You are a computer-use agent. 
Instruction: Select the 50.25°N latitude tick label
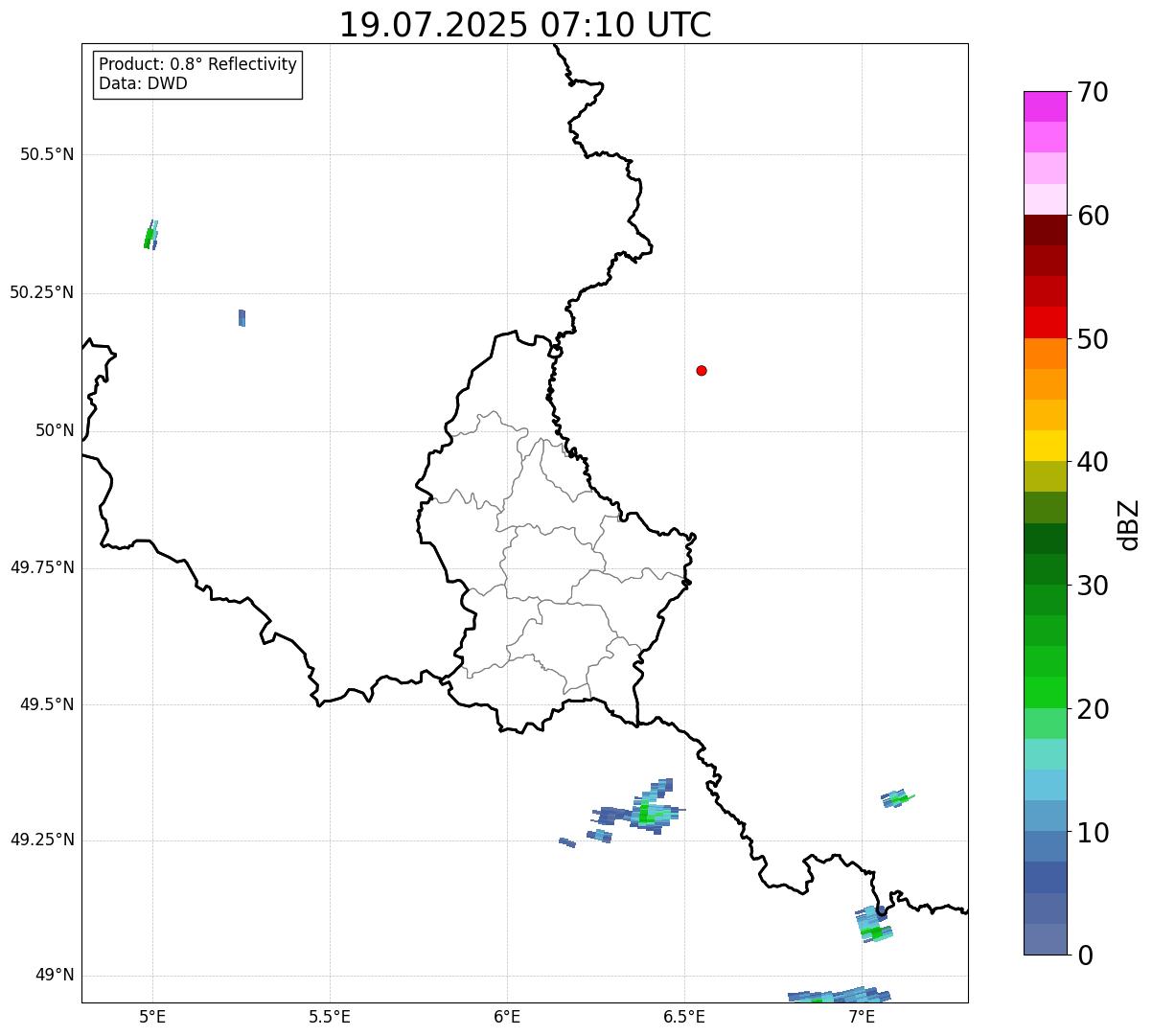(x=42, y=292)
